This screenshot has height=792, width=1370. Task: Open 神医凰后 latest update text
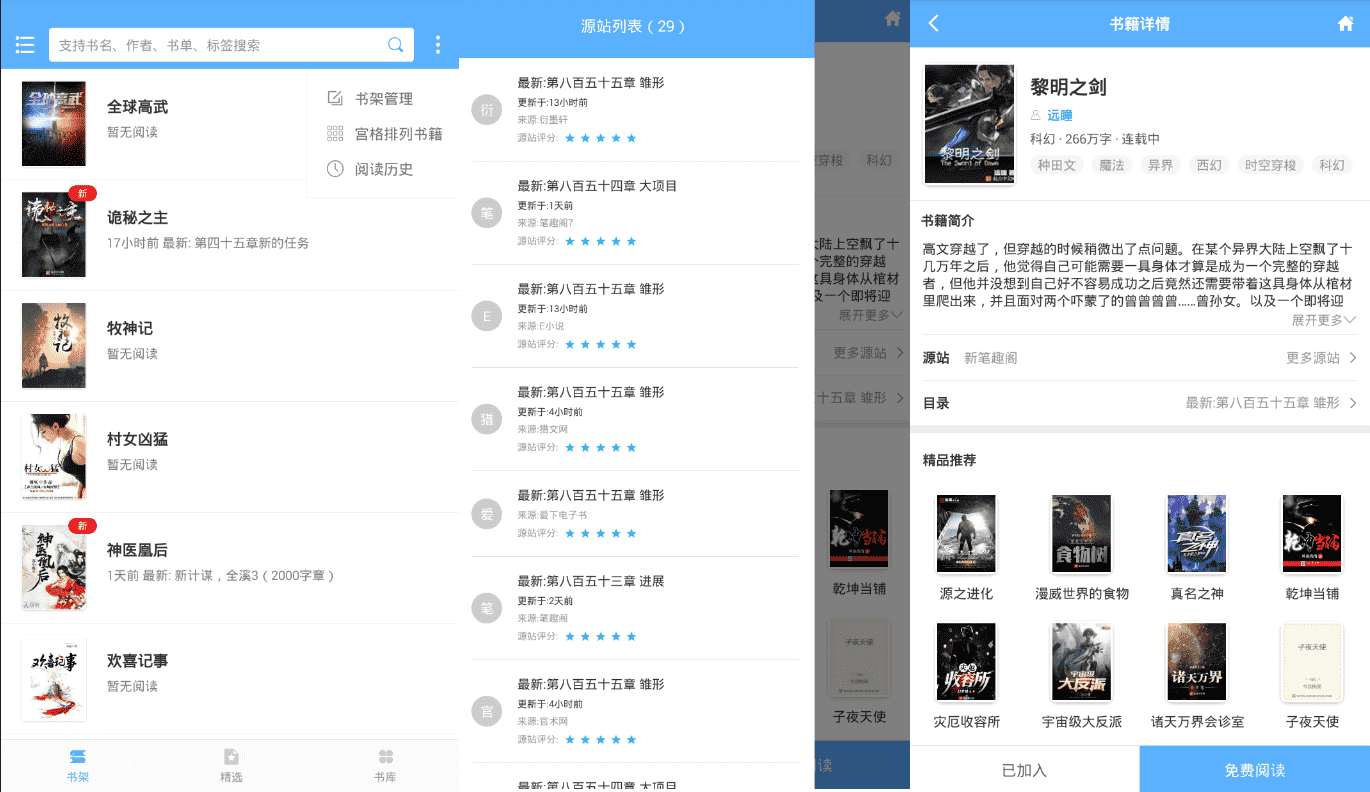coord(220,576)
